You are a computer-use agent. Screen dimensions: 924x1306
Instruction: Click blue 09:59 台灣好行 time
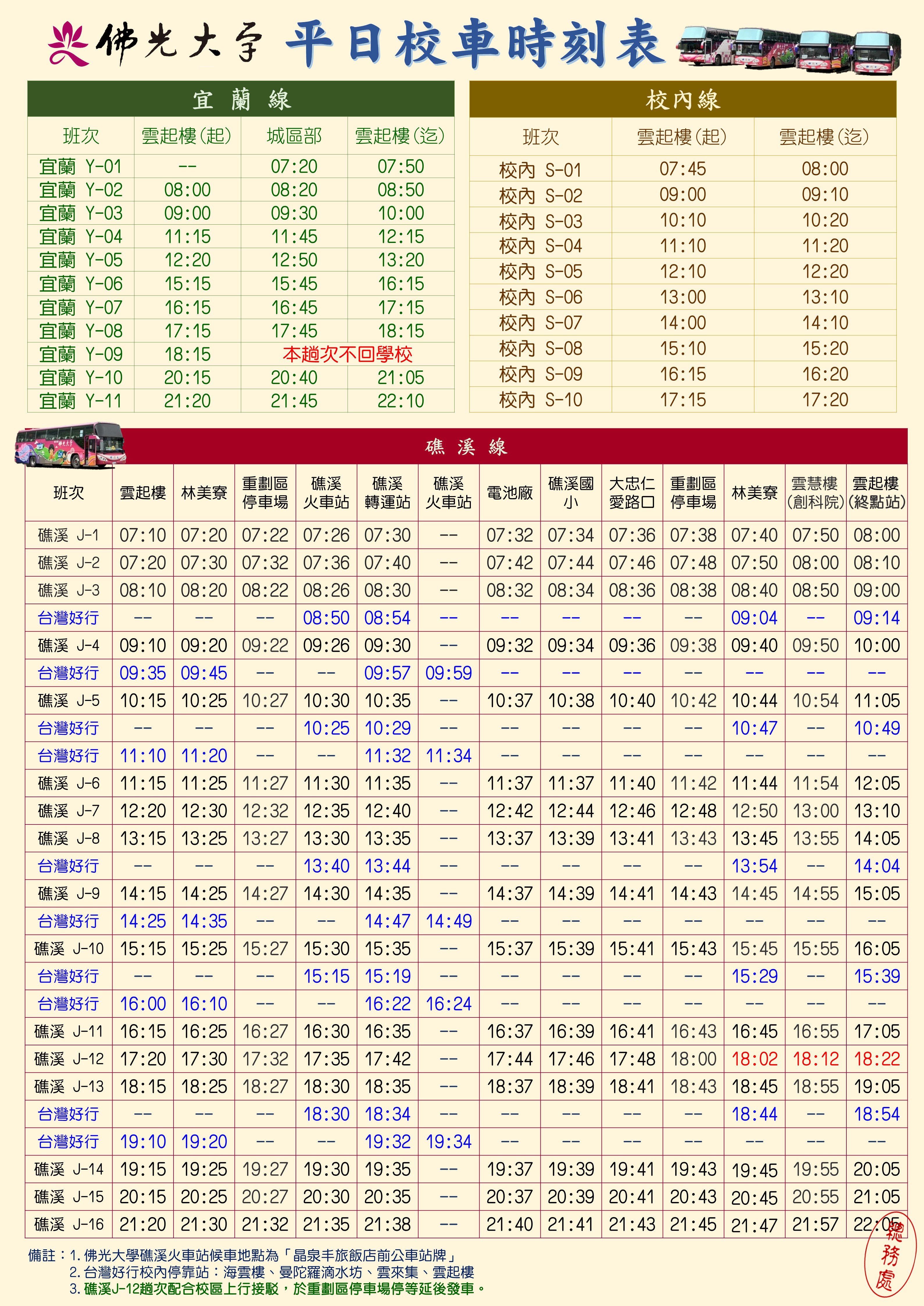449,673
